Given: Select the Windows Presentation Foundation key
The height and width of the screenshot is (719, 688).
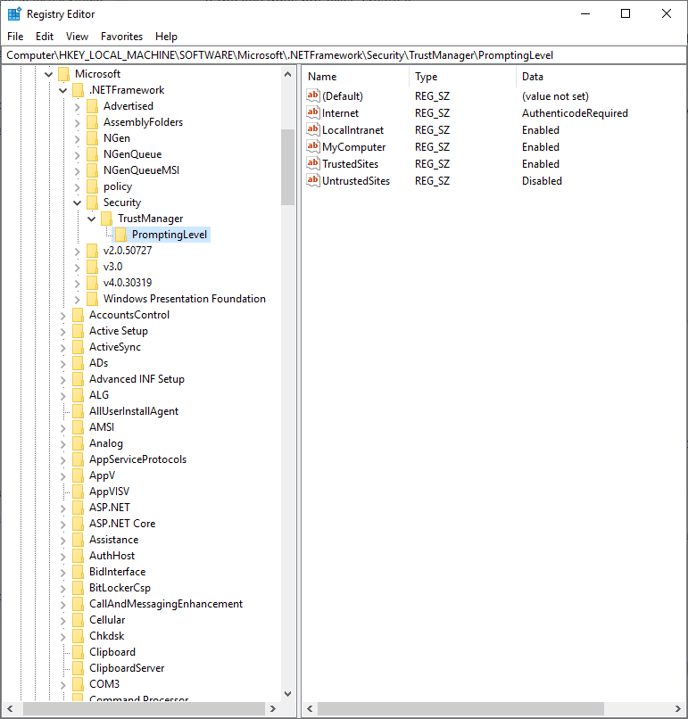Looking at the screenshot, I should click(184, 299).
